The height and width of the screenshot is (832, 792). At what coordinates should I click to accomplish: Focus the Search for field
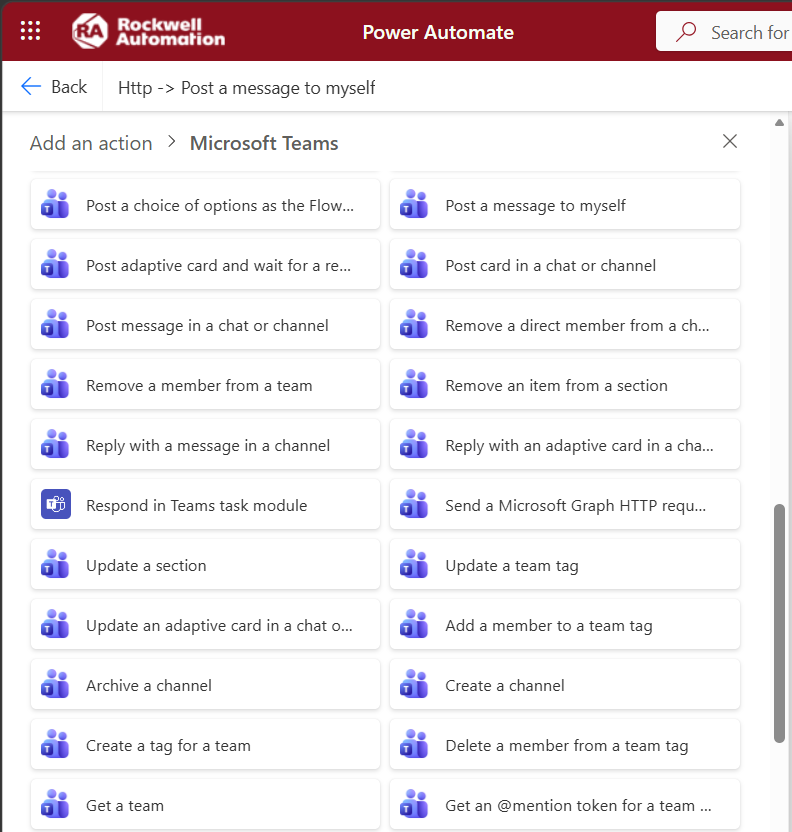coord(724,32)
